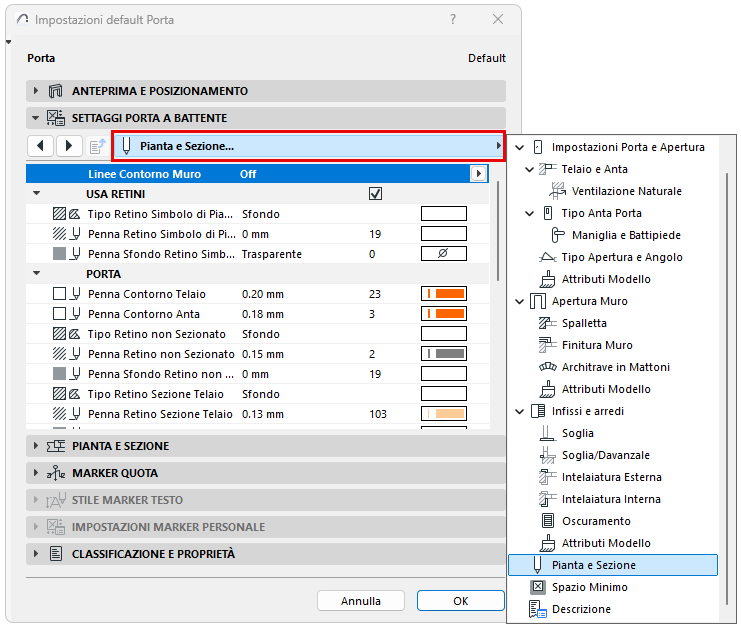This screenshot has height=629, width=741.
Task: Click the Descrizione document icon
Action: point(537,609)
